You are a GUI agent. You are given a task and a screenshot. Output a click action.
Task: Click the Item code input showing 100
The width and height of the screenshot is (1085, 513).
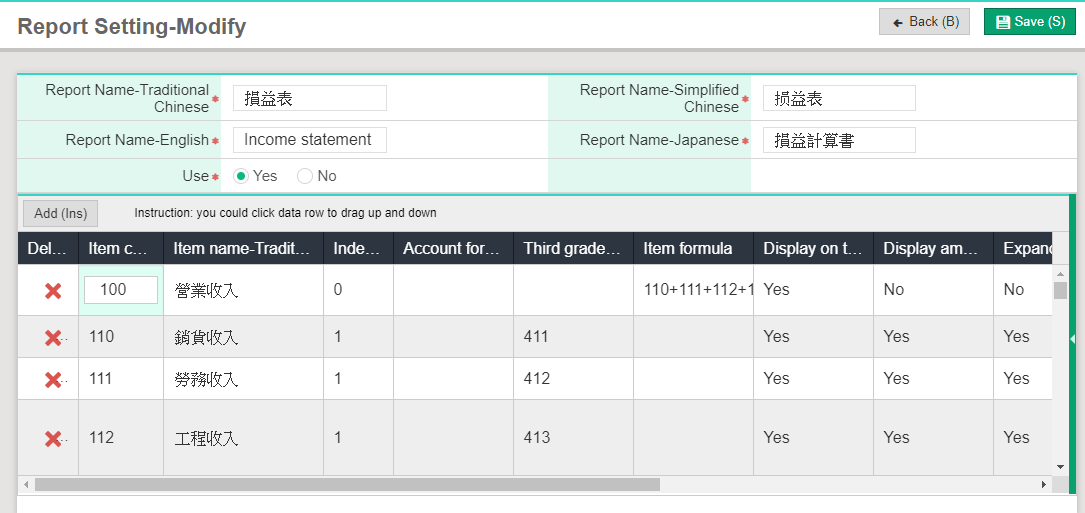pos(121,290)
